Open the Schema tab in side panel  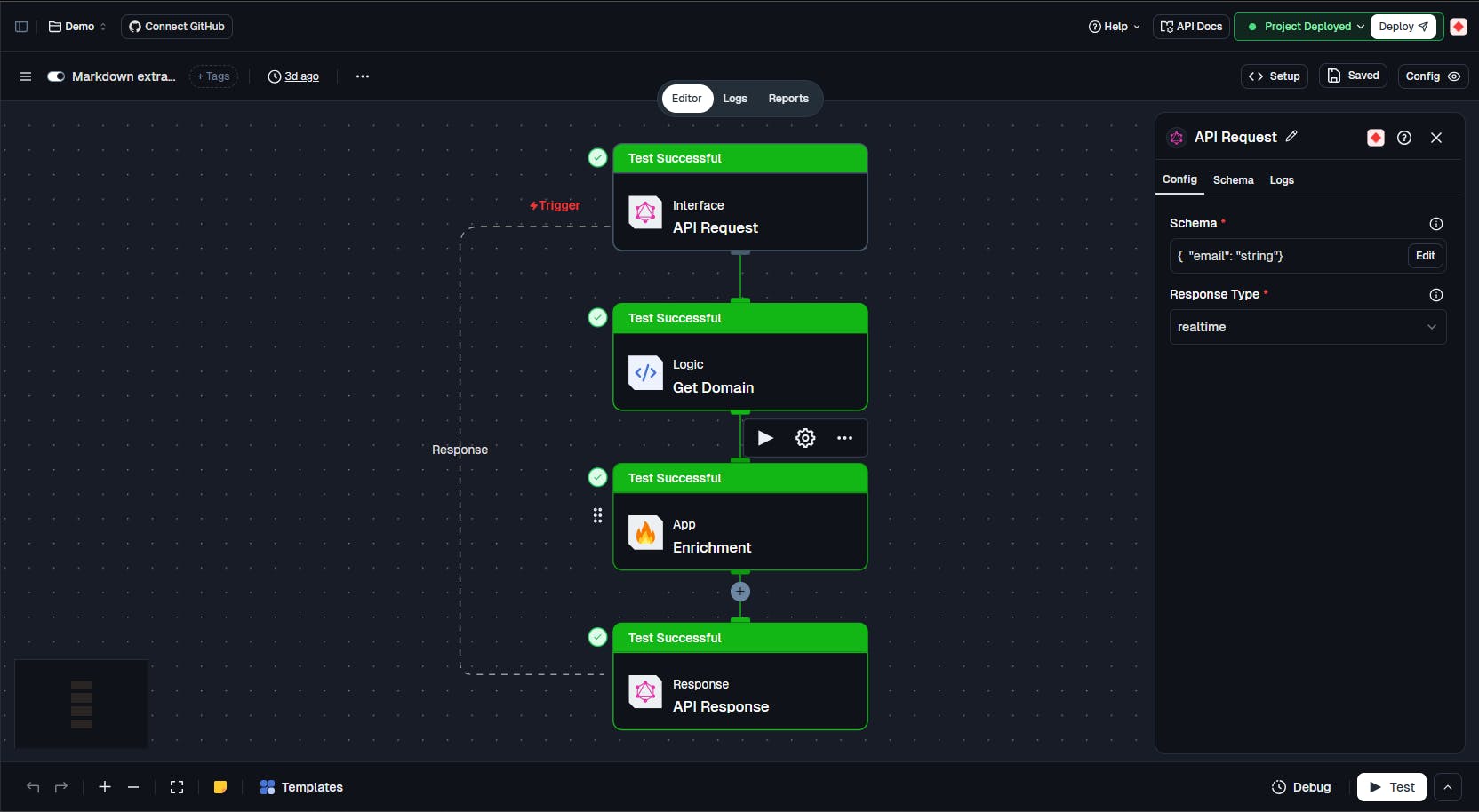coord(1233,180)
